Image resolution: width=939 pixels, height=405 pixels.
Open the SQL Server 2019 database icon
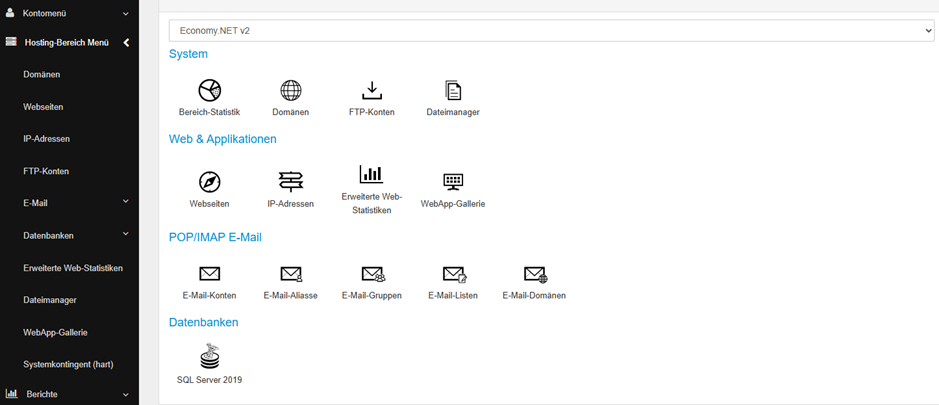[x=210, y=357]
